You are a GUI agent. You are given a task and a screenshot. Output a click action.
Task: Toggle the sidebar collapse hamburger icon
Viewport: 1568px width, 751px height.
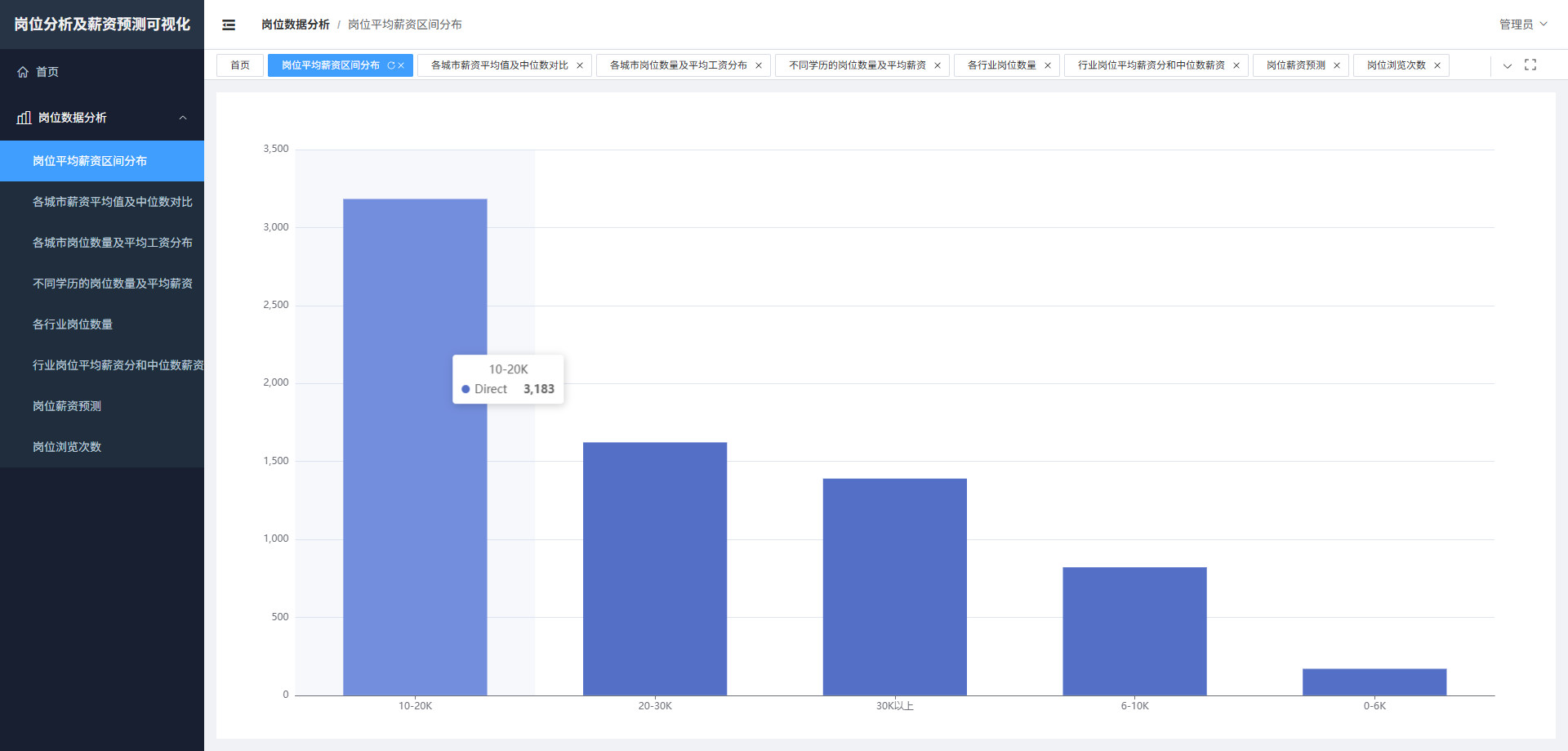pos(229,25)
